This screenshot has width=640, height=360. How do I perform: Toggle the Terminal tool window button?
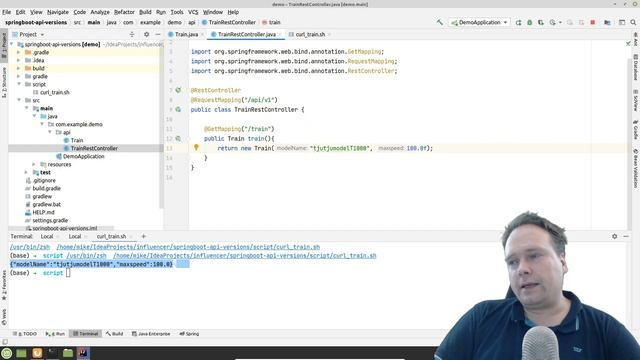coord(86,333)
